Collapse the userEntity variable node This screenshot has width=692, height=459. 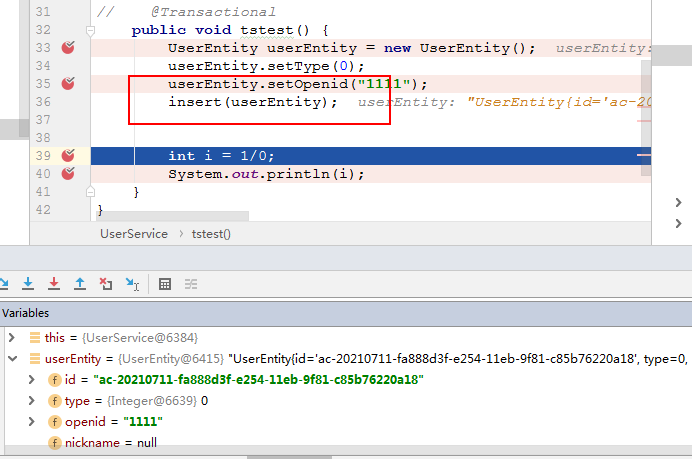pyautogui.click(x=12, y=359)
